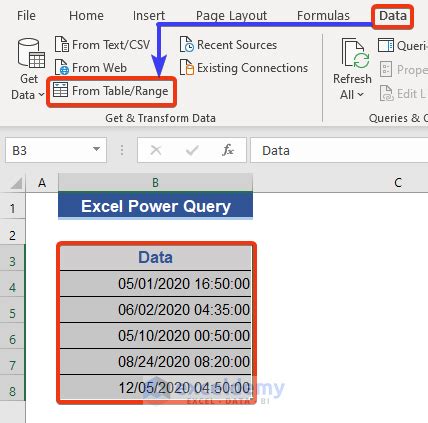Viewport: 428px width, 423px height.
Task: Select From Table/Range command
Action: pyautogui.click(x=111, y=91)
